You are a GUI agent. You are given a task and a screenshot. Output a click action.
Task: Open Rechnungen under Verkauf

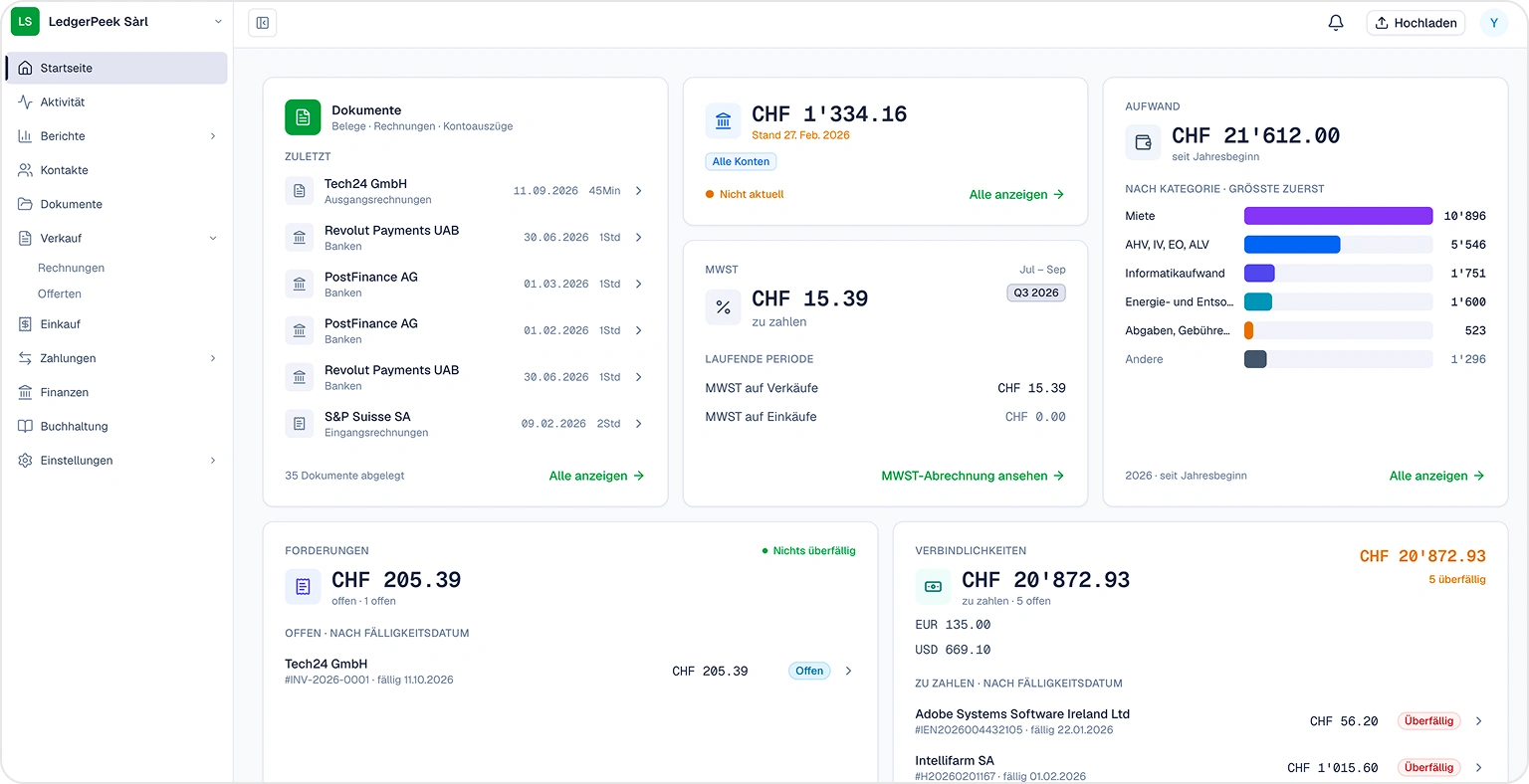coord(71,268)
